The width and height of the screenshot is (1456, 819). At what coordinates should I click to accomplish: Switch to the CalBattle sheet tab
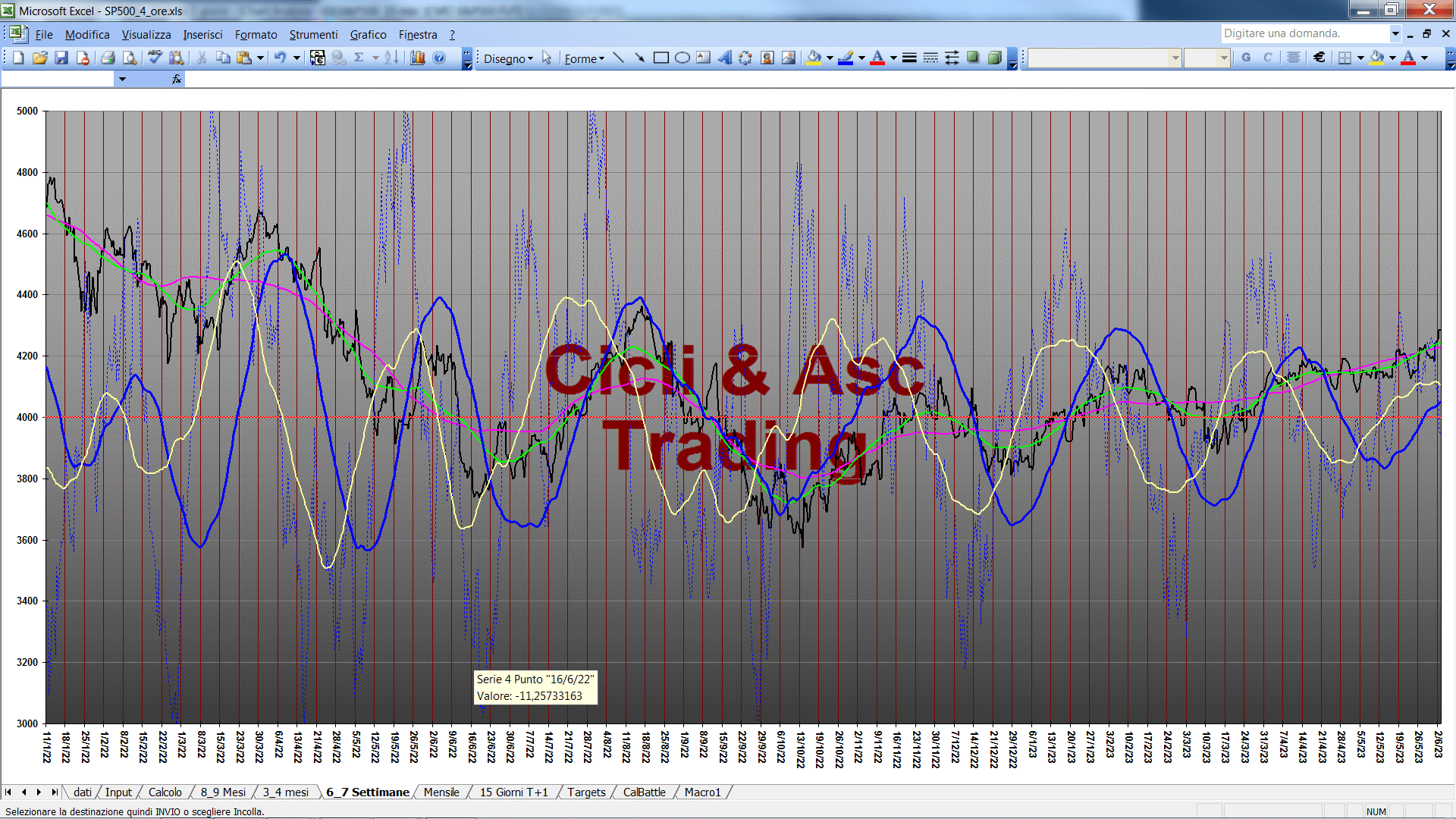(644, 792)
